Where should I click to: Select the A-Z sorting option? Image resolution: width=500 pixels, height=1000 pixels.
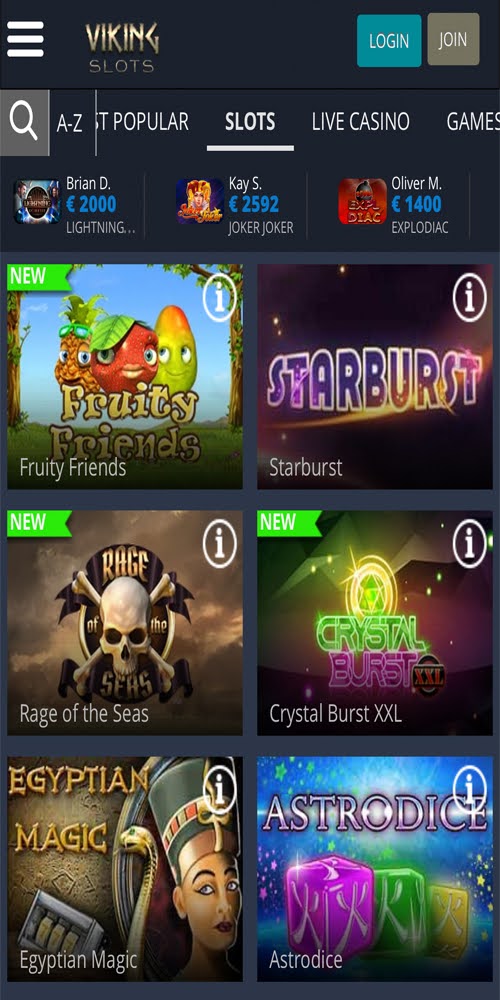[70, 123]
